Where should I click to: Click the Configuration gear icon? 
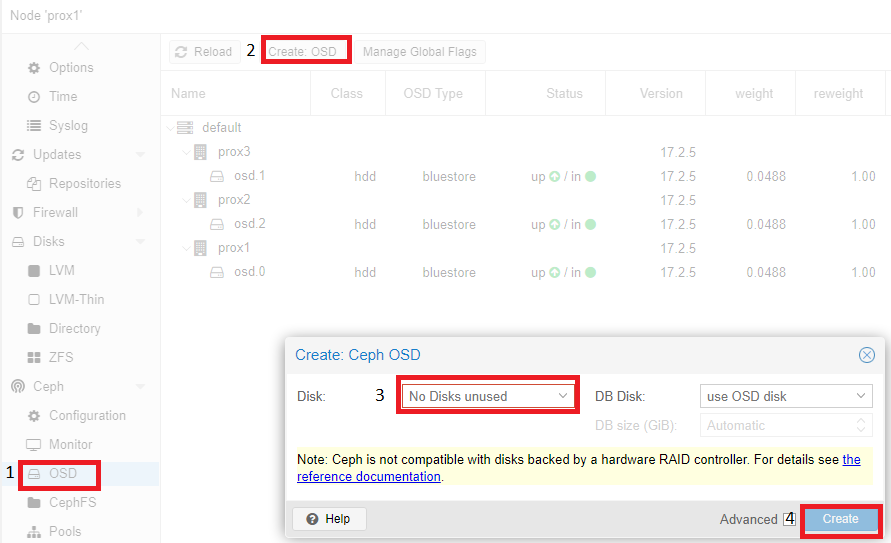click(x=34, y=415)
